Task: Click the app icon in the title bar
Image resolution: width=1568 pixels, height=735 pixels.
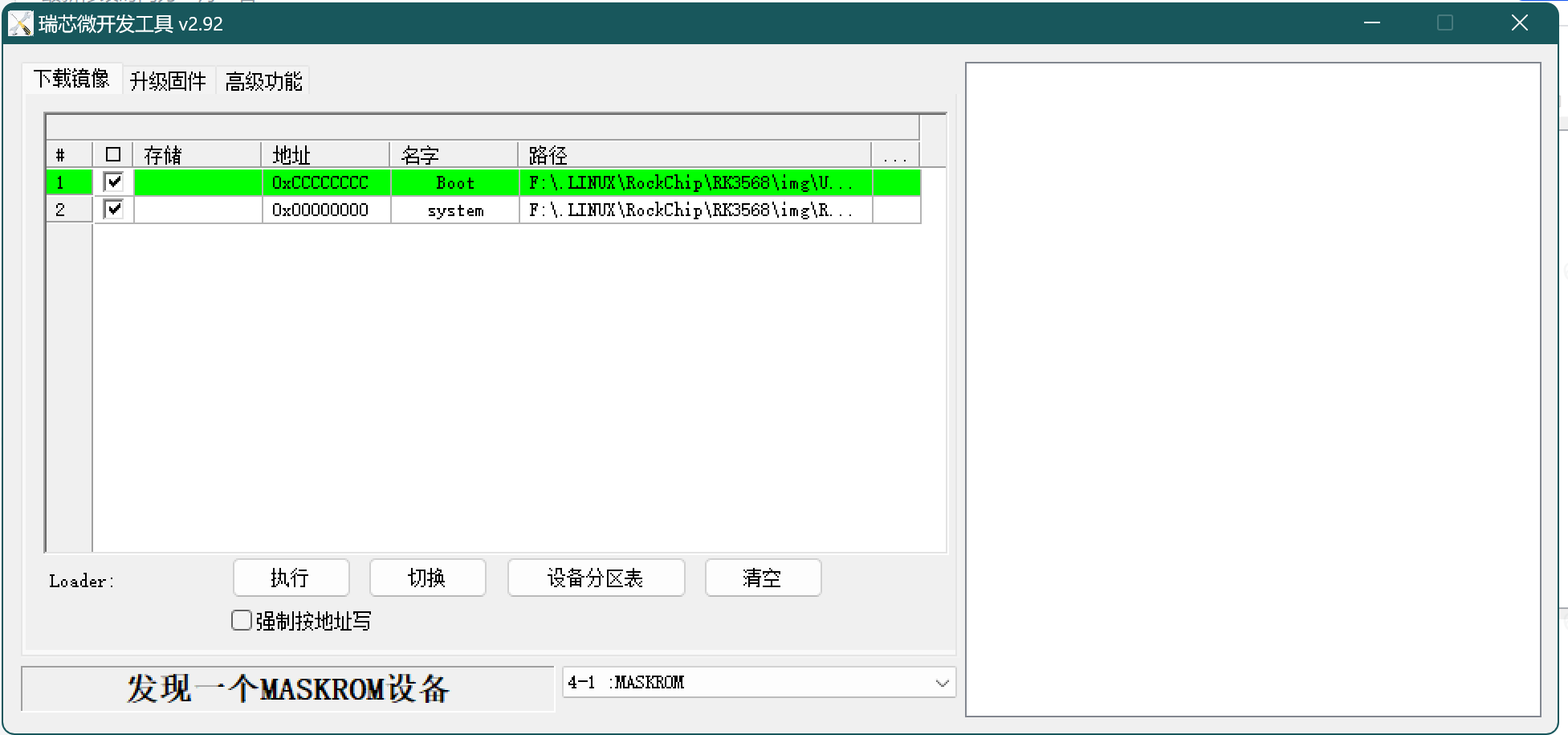Action: coord(21,24)
